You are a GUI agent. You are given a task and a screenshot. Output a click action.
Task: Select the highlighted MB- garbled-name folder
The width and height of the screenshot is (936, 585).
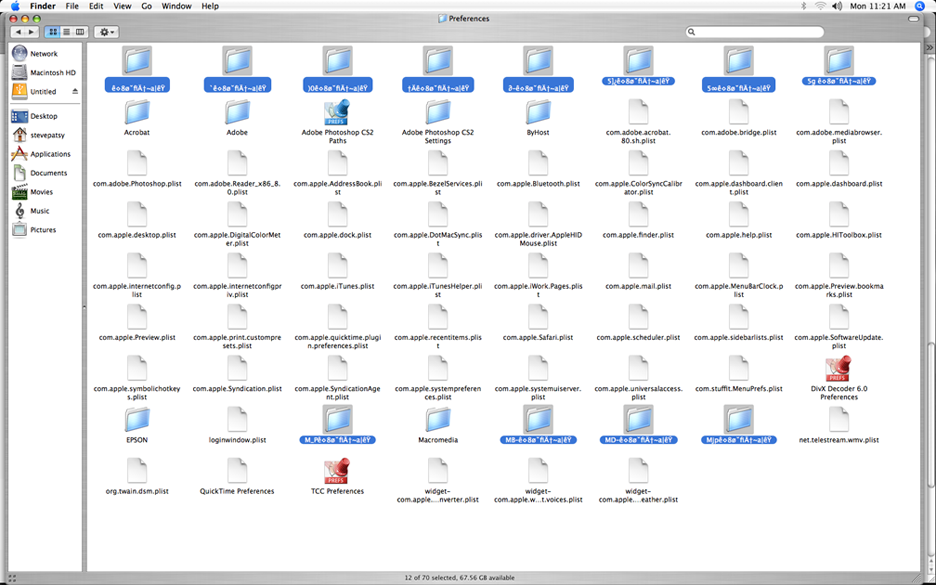point(538,421)
